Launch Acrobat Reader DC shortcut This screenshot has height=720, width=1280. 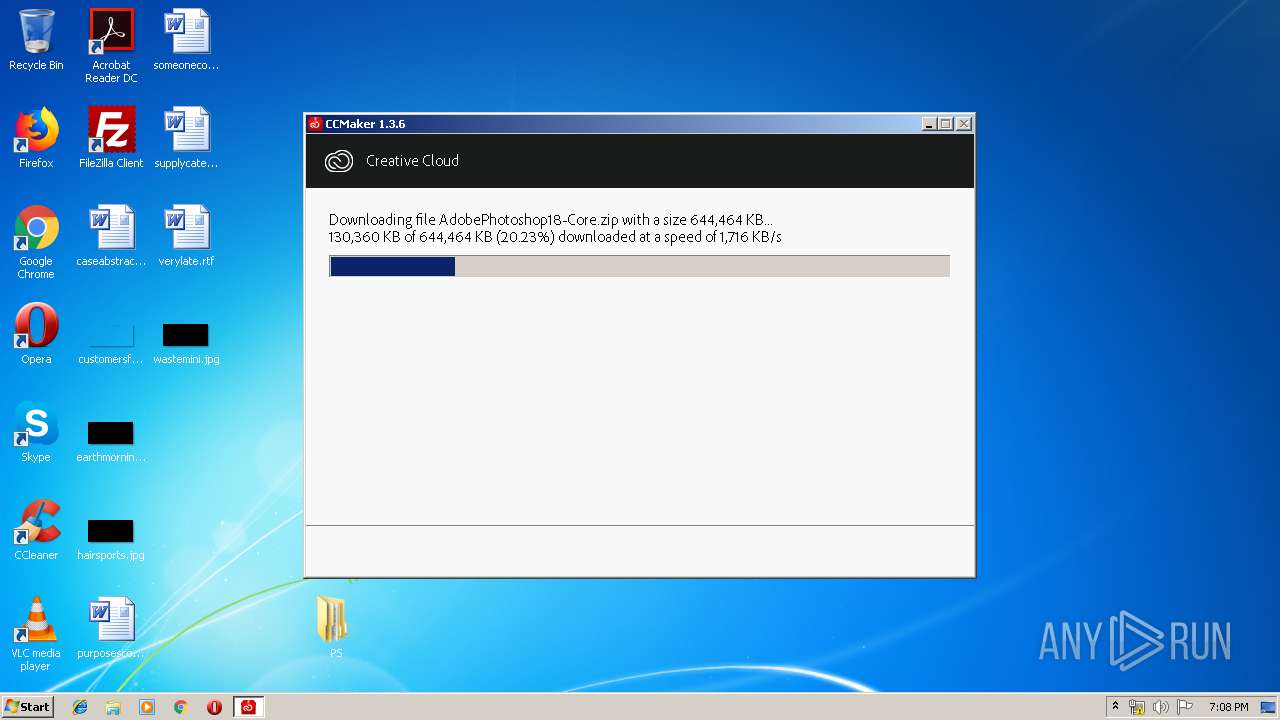(x=111, y=46)
